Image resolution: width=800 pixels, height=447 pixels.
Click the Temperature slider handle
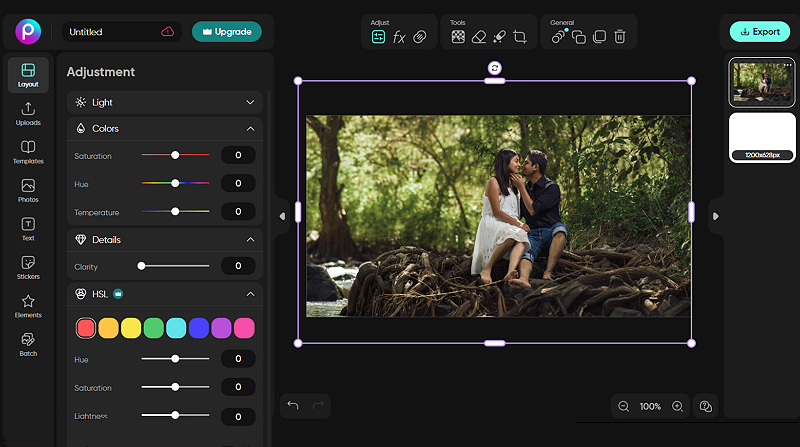coord(175,211)
